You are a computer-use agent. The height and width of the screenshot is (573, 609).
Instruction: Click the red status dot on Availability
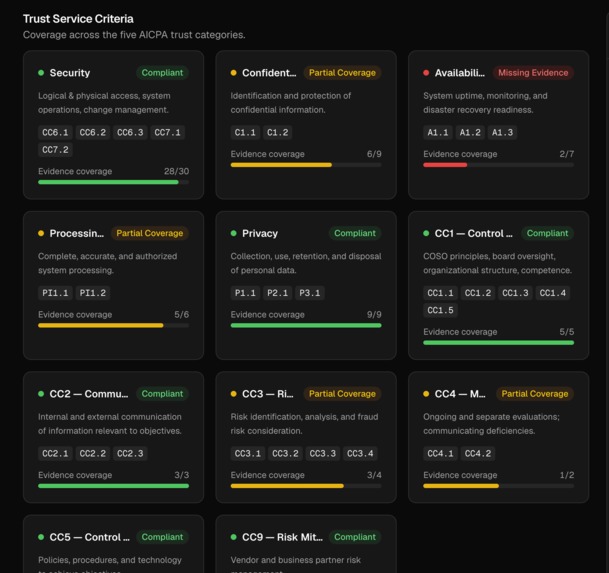(426, 73)
